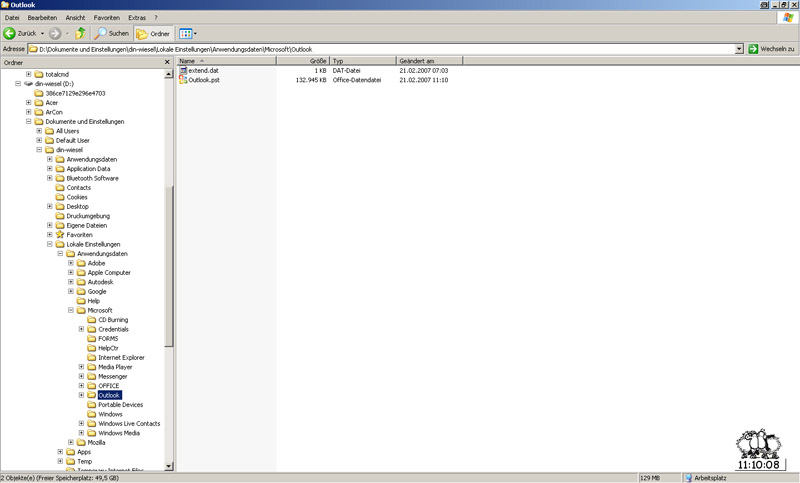800x483 pixels.
Task: Toggle the Ordner folder pane button
Action: click(152, 33)
